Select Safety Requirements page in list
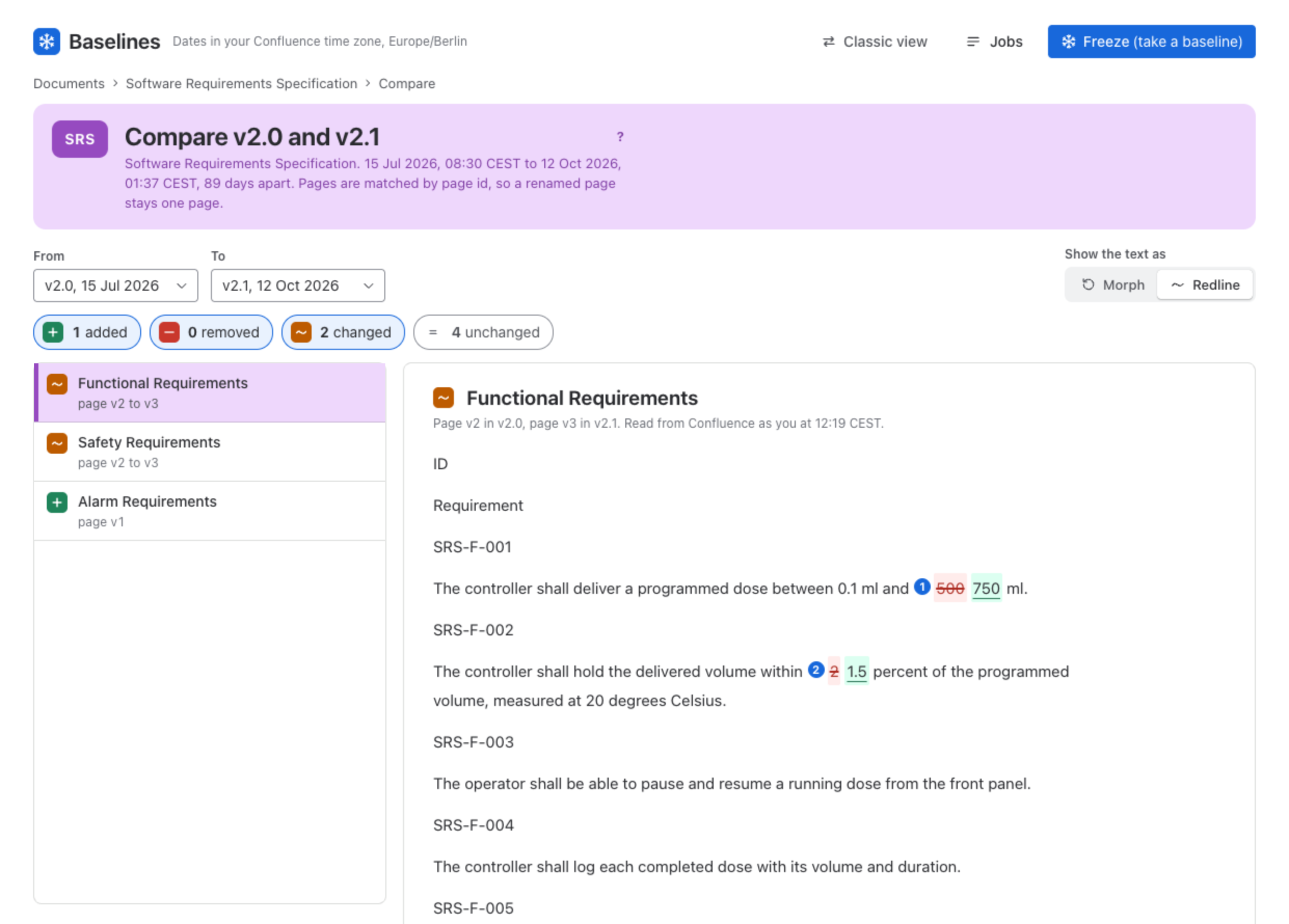 210,452
